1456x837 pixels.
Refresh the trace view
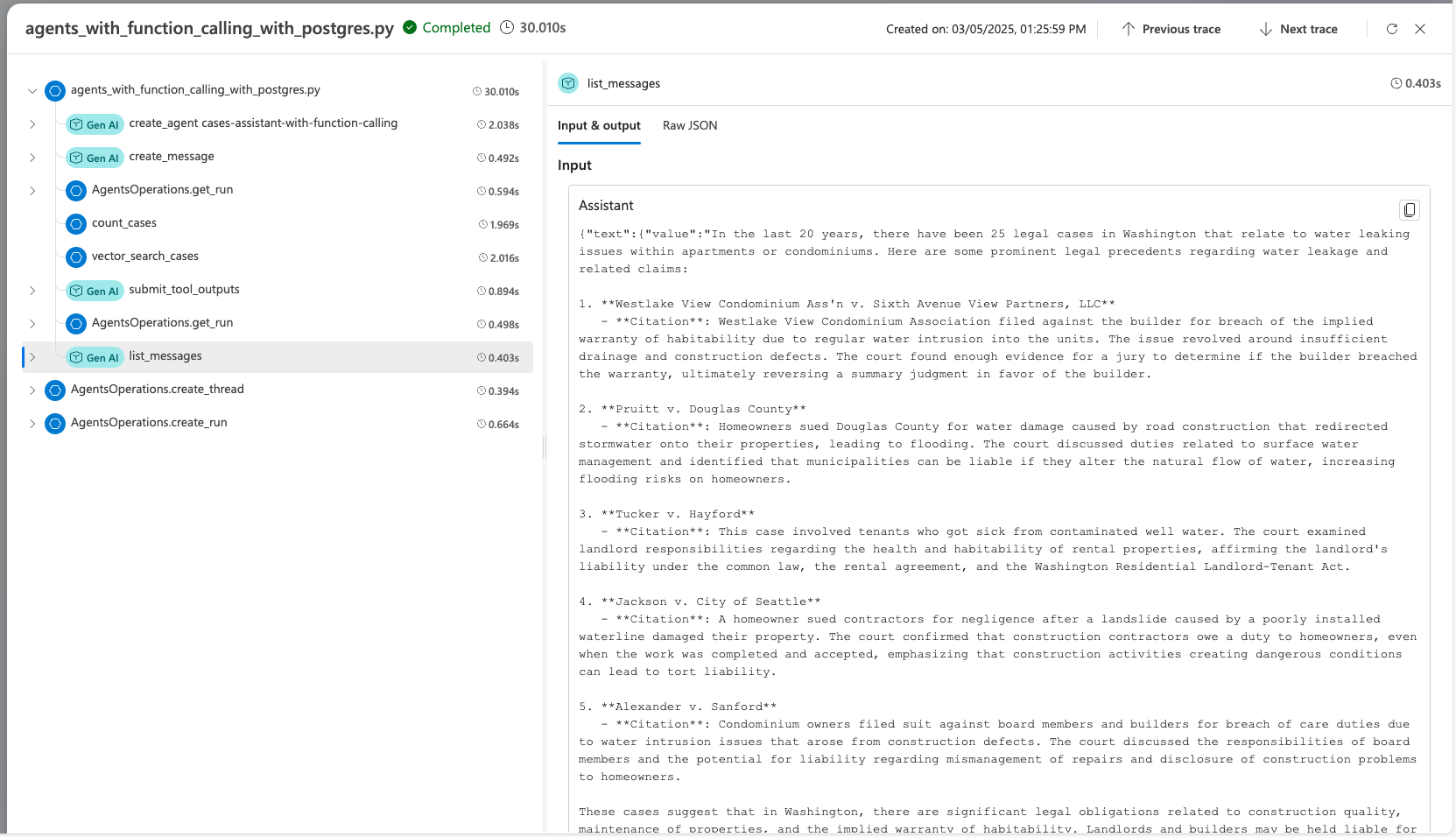pos(1391,29)
